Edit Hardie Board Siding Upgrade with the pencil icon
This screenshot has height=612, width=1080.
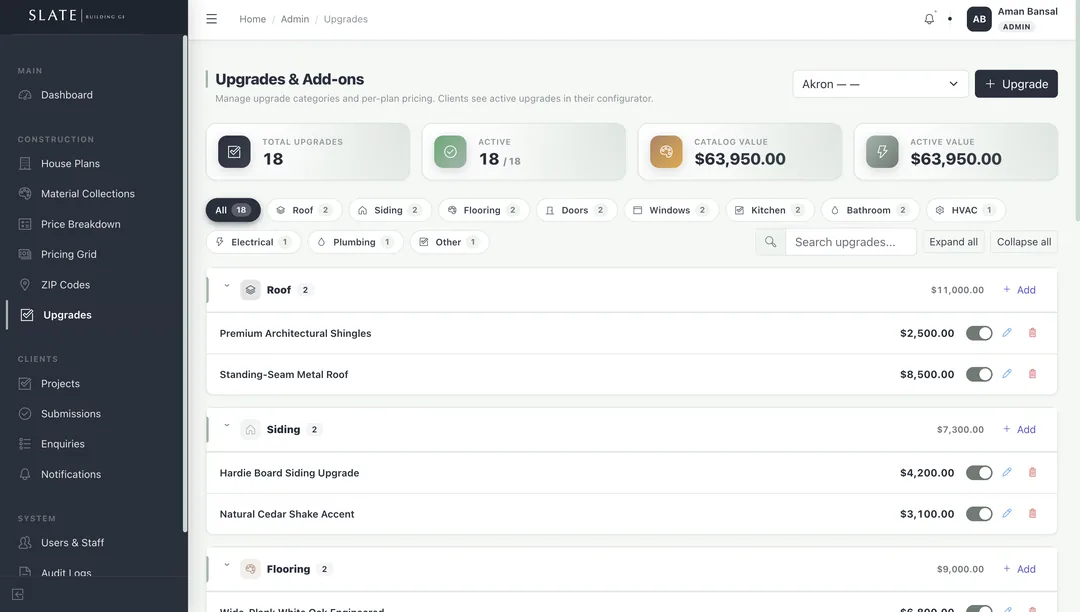1007,473
